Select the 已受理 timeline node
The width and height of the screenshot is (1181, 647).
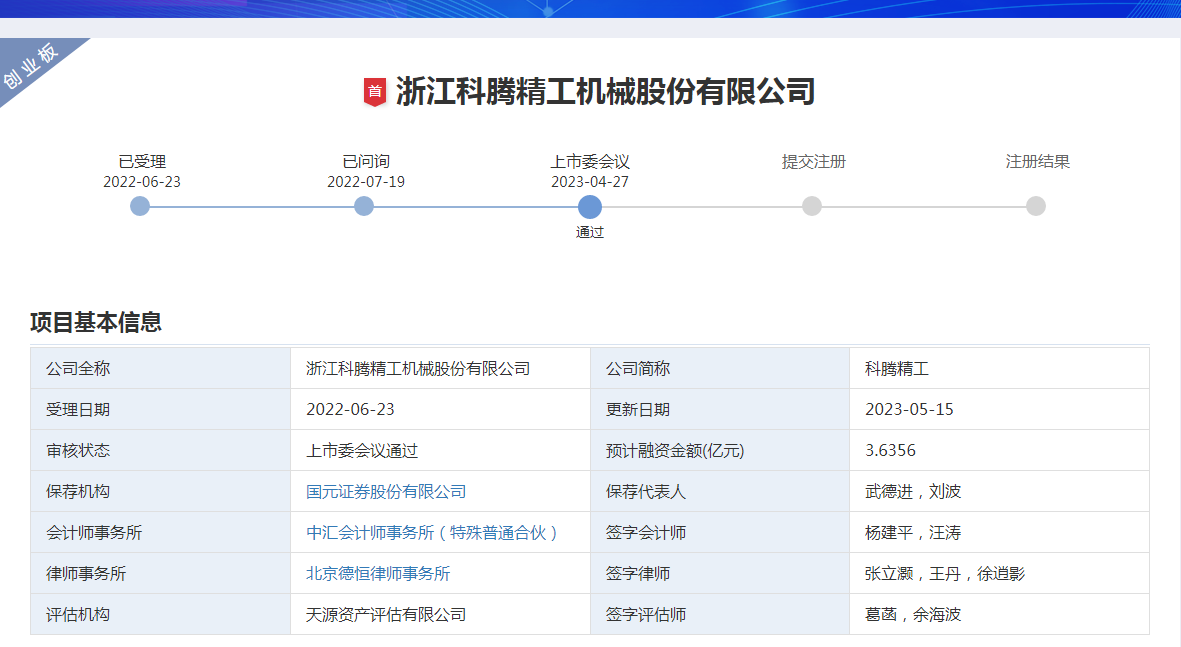[140, 206]
